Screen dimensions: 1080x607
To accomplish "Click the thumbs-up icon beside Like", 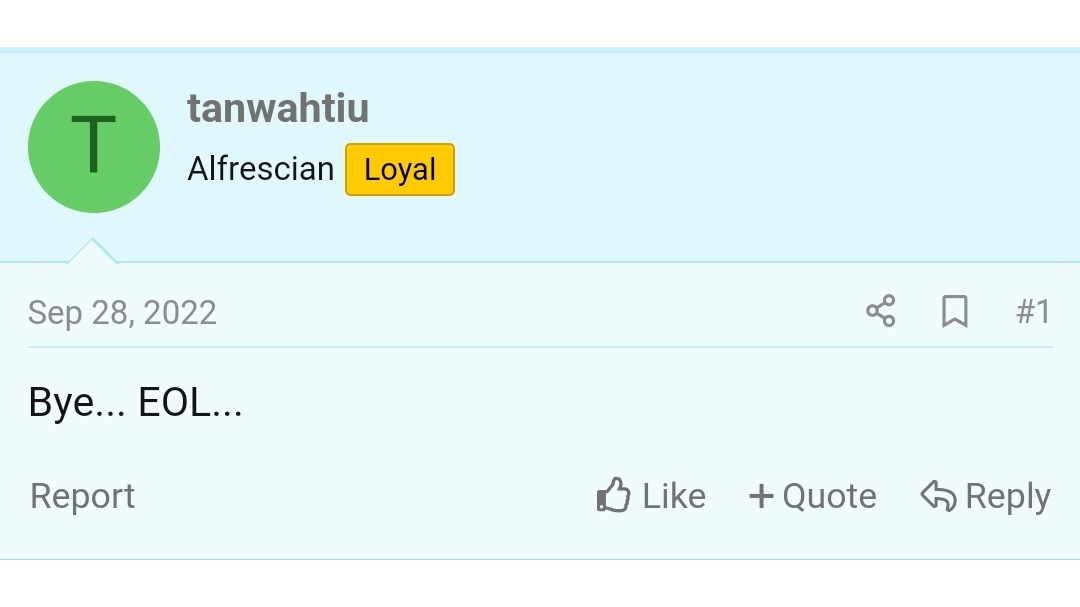I will coord(613,495).
